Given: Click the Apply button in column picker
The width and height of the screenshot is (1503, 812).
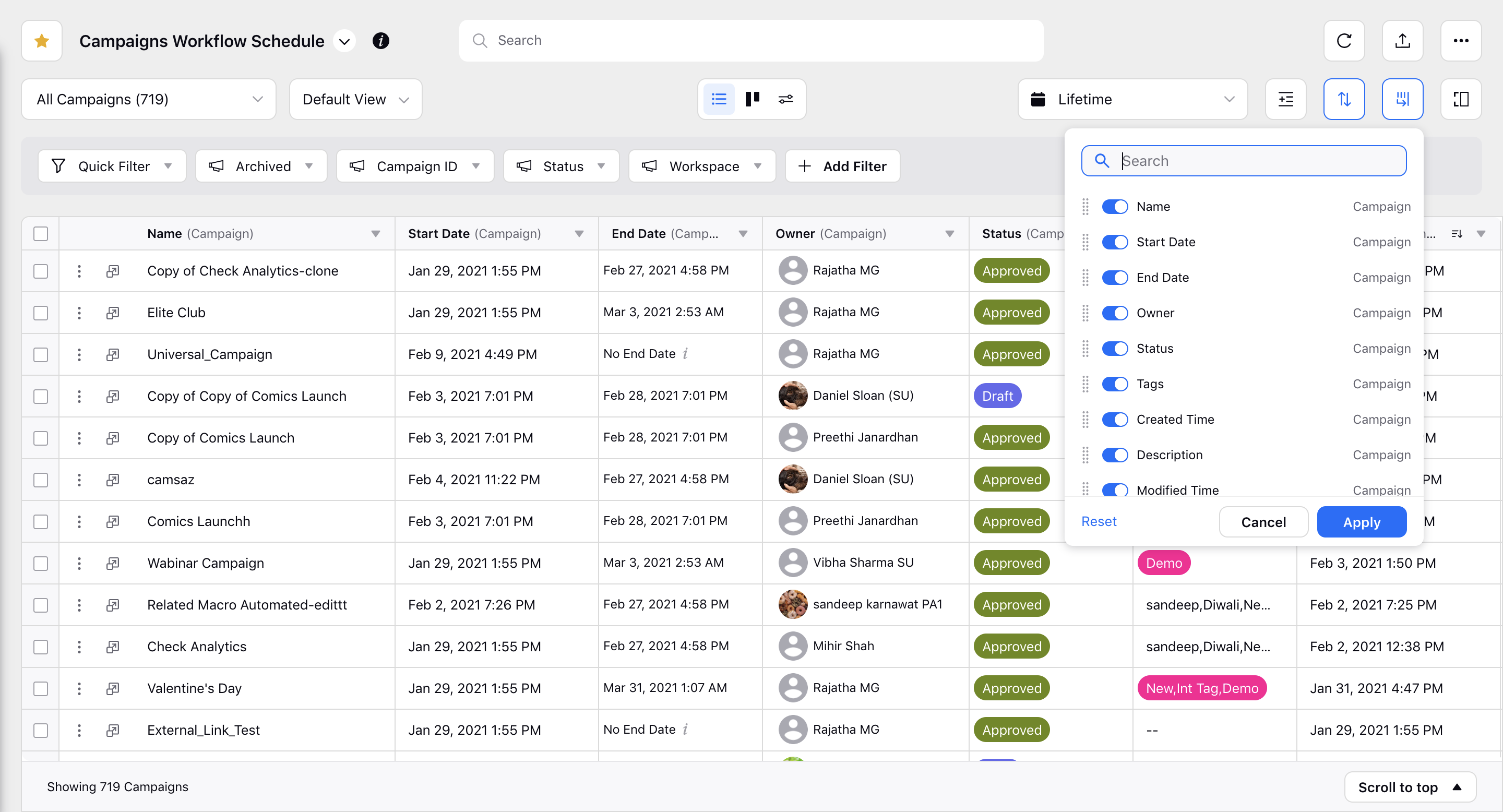Looking at the screenshot, I should pos(1361,521).
